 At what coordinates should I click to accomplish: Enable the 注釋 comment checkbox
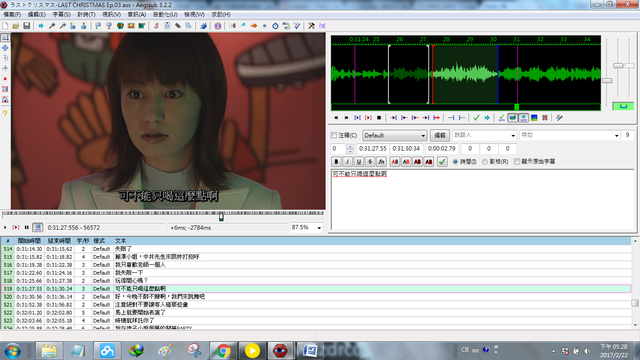click(334, 135)
